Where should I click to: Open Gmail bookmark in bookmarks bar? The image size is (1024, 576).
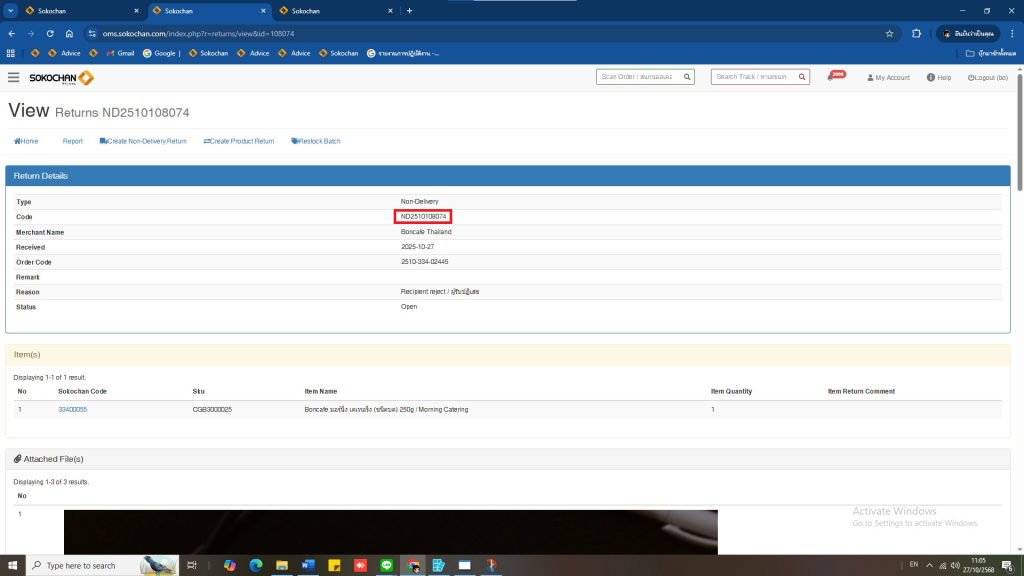[119, 53]
